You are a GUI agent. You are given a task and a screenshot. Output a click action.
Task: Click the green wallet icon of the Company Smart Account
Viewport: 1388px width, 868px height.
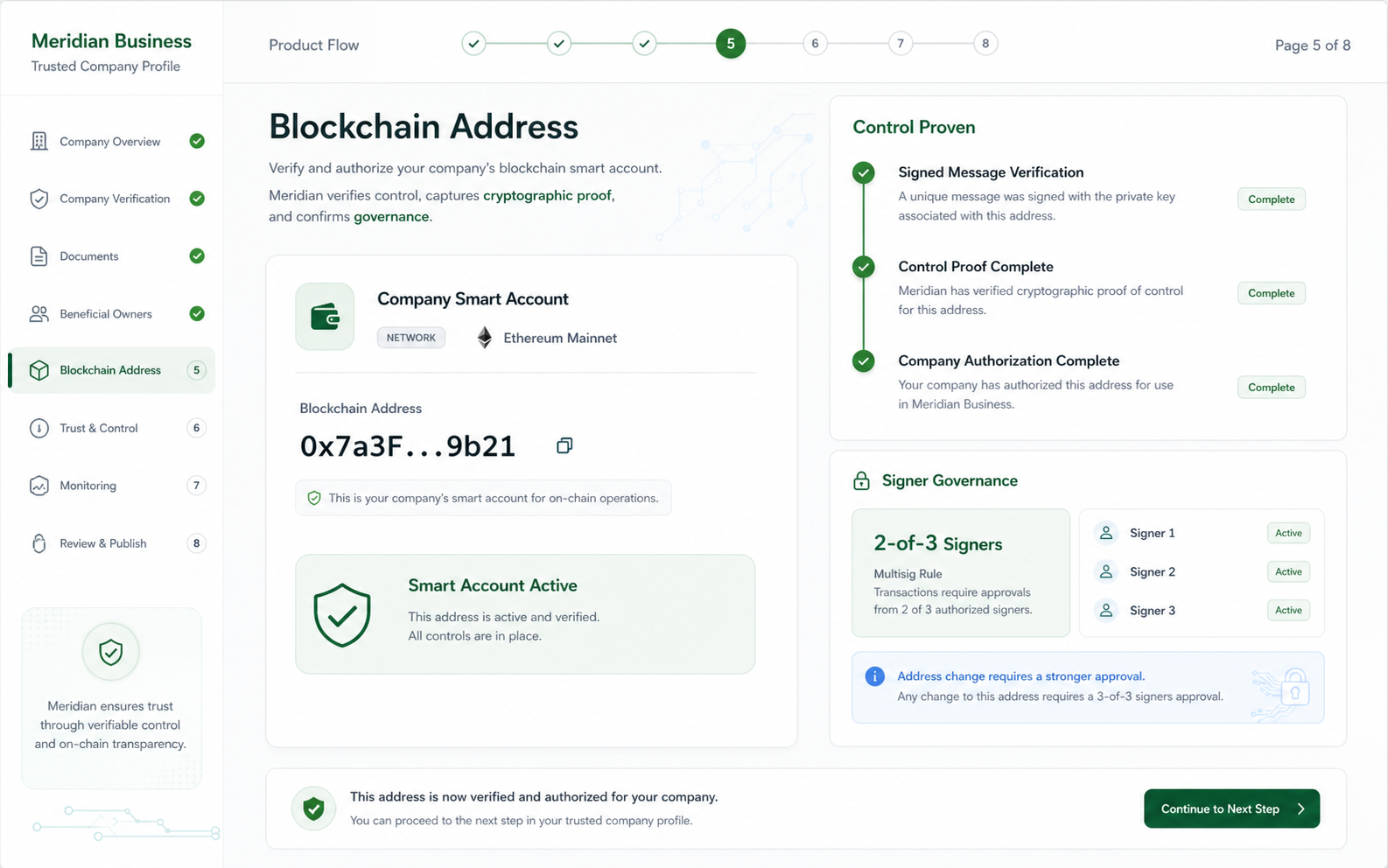click(325, 316)
